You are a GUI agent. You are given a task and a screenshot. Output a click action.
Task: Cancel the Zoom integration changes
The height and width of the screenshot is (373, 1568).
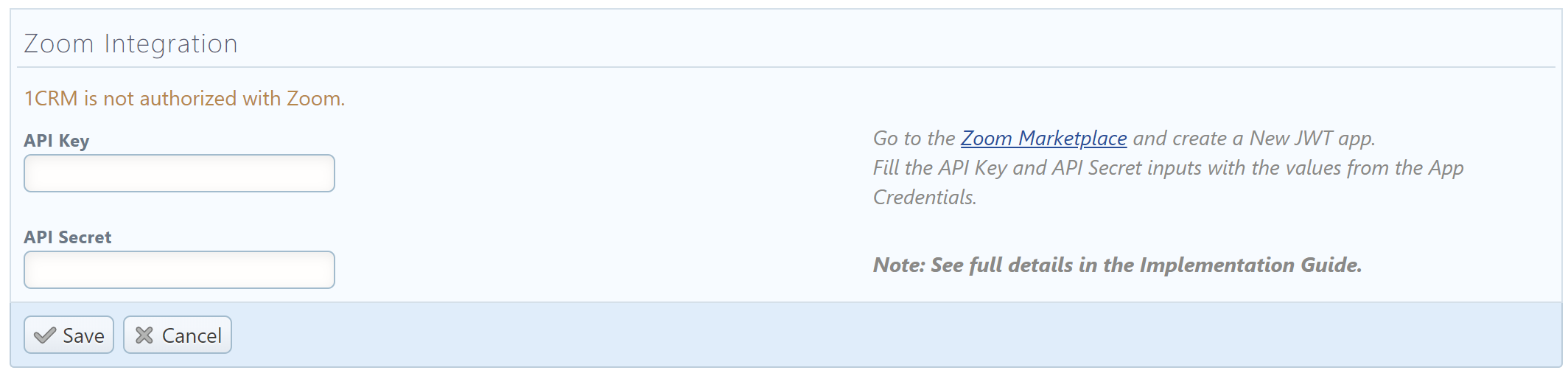click(178, 335)
